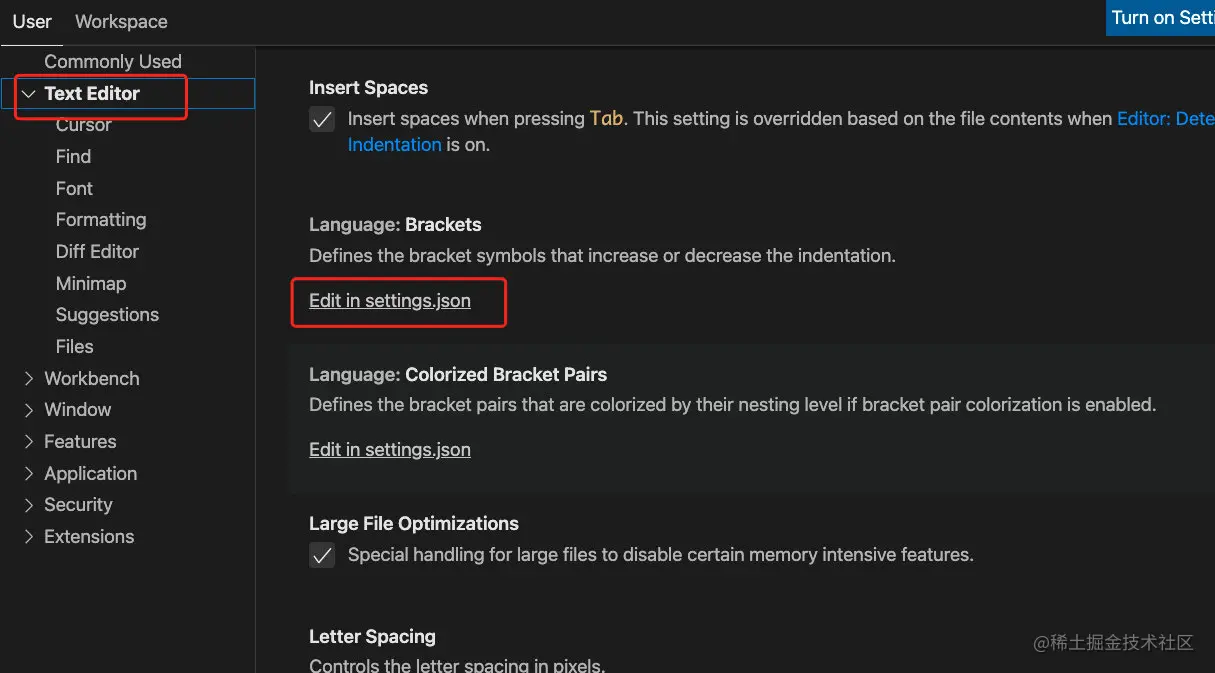Screen dimensions: 1215x673
Task: Jump to the Suggestions settings subsection
Action: [x=107, y=315]
